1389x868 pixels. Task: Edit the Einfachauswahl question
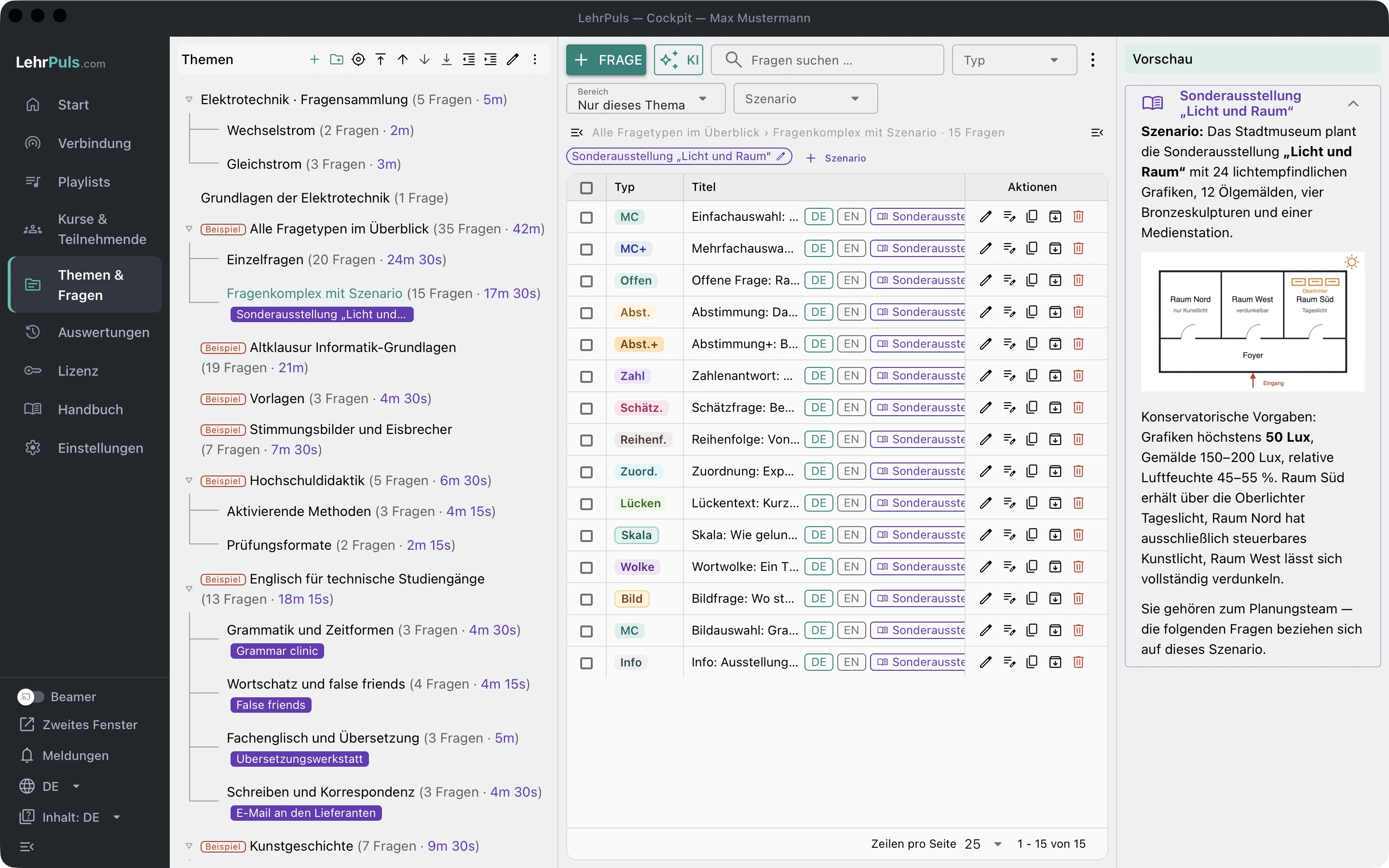985,217
